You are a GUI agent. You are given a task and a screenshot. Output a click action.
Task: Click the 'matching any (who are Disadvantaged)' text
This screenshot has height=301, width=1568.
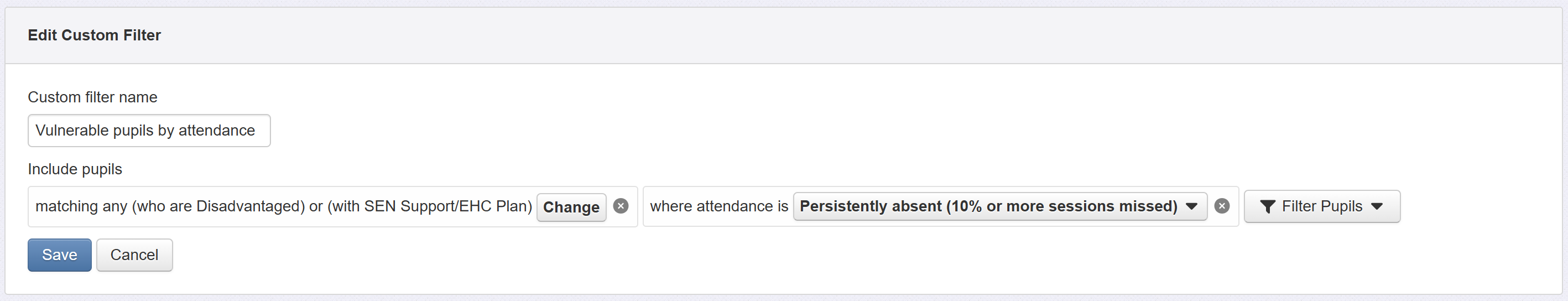coord(170,206)
